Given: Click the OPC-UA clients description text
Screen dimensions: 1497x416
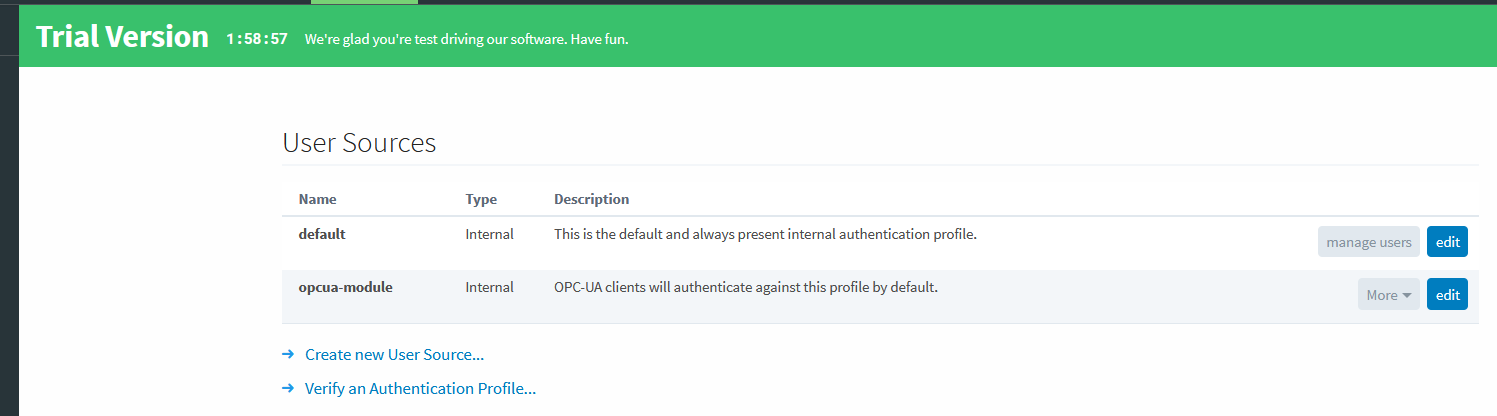Looking at the screenshot, I should tap(746, 287).
